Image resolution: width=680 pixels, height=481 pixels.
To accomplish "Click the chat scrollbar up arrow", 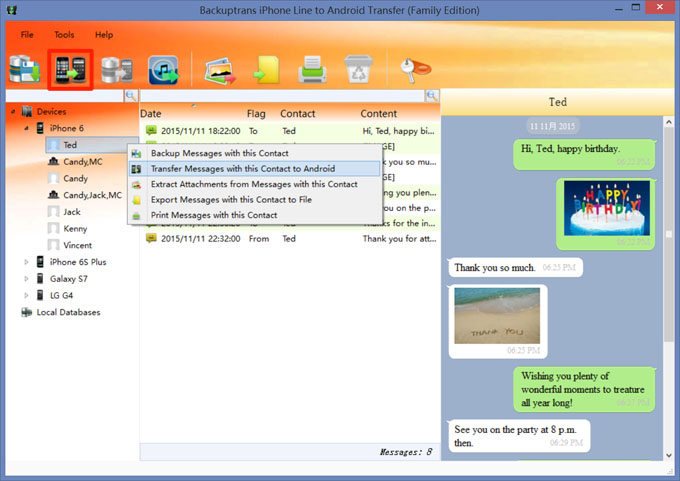I will click(669, 123).
